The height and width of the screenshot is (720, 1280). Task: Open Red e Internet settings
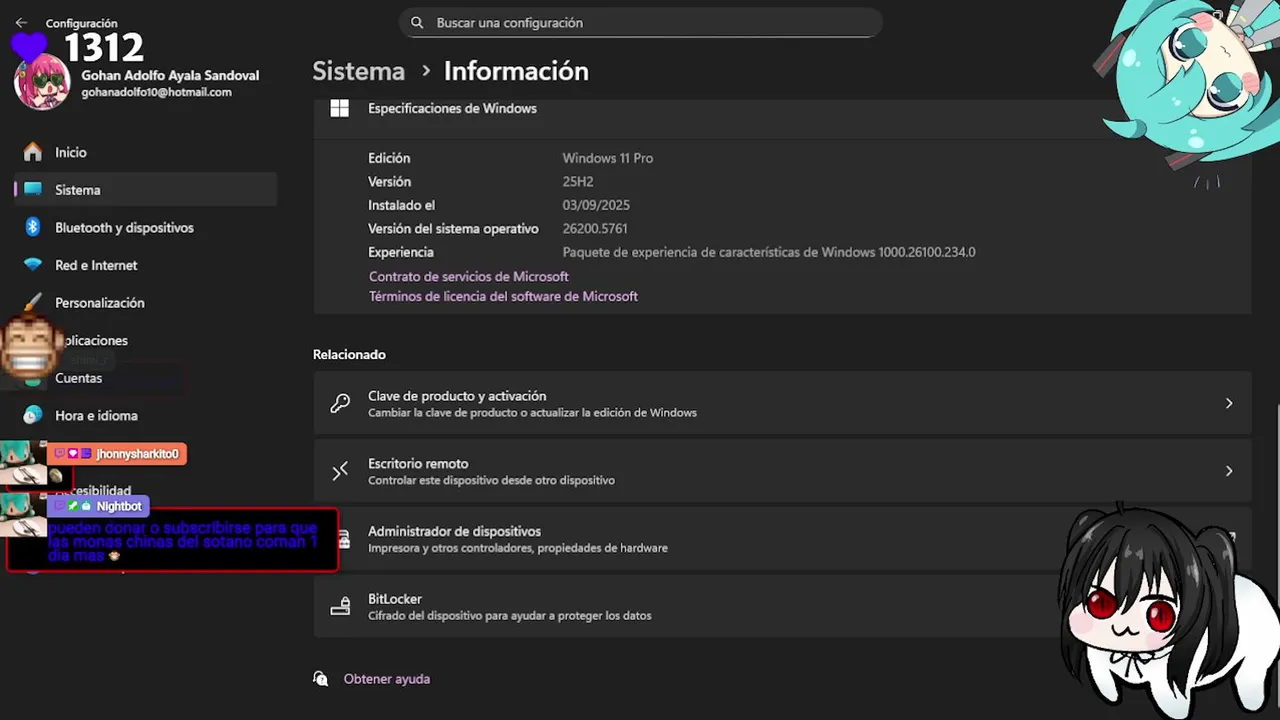point(146,265)
